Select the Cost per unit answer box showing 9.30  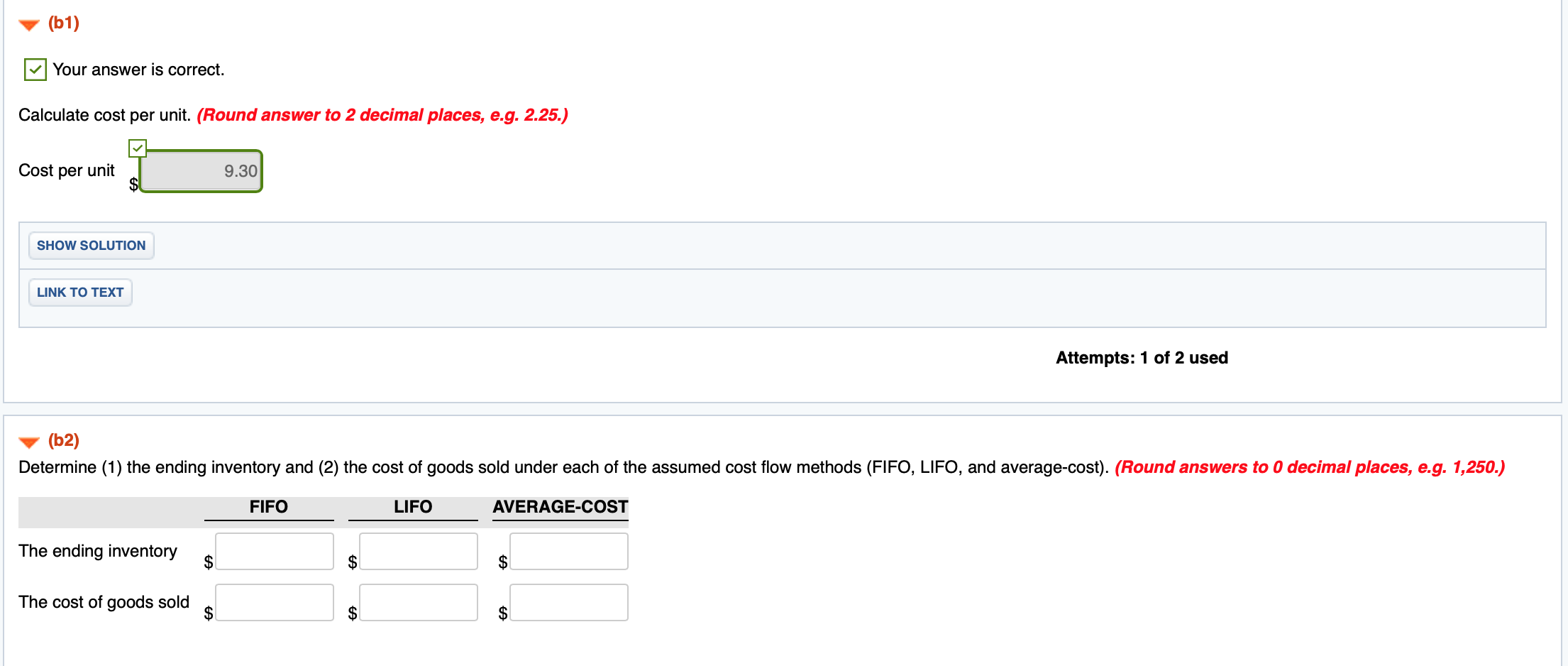click(201, 171)
